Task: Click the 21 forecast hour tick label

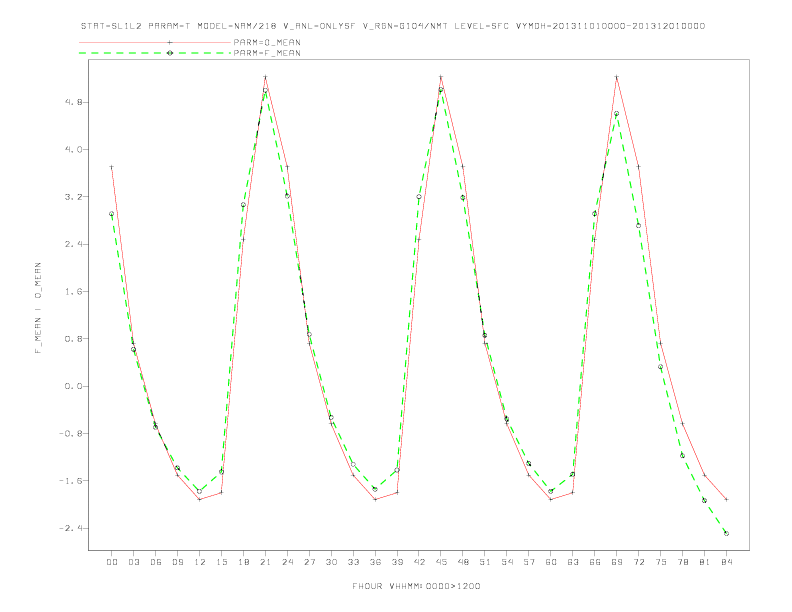Action: pyautogui.click(x=265, y=562)
